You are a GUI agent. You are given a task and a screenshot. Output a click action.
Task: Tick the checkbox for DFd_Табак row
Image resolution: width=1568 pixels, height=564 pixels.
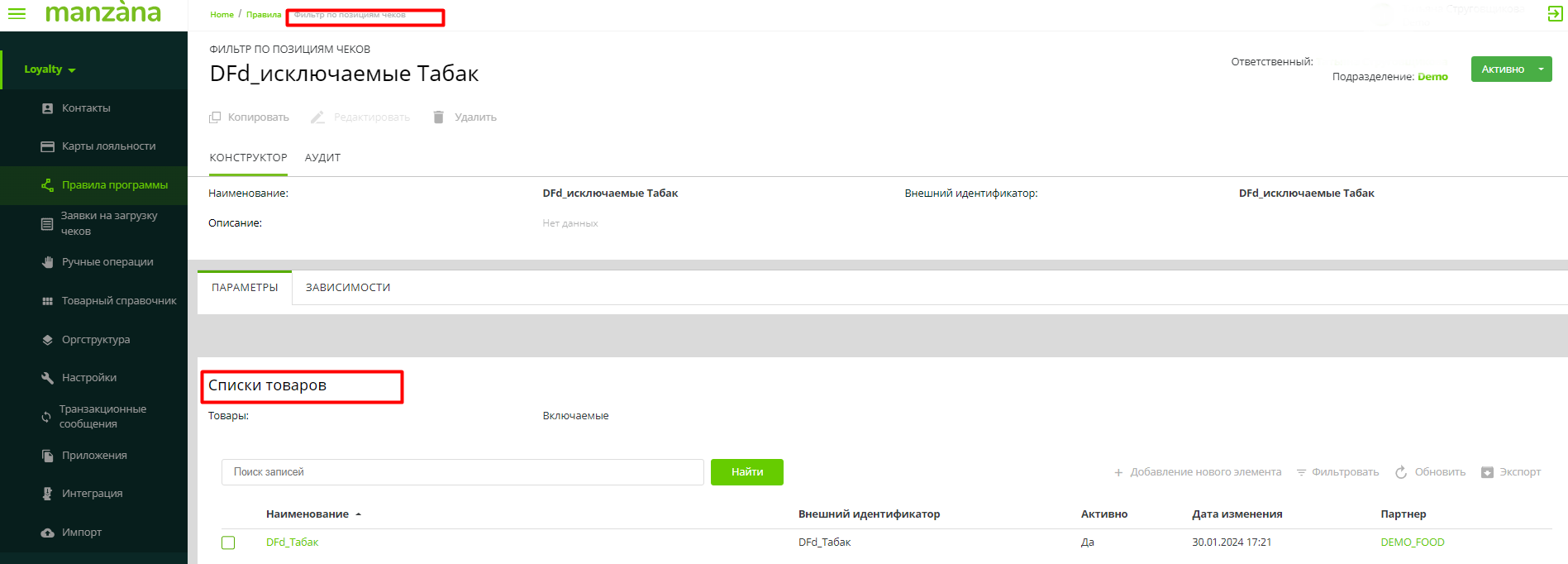[228, 542]
